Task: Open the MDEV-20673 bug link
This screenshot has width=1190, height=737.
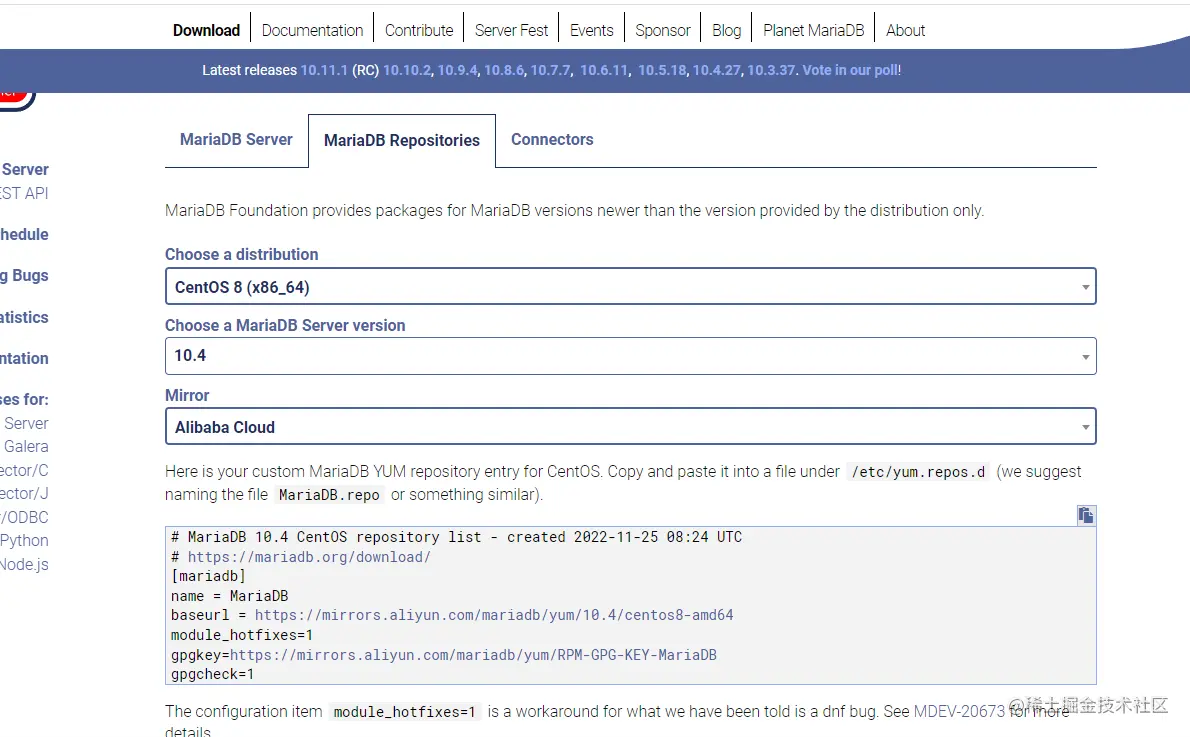Action: (959, 711)
